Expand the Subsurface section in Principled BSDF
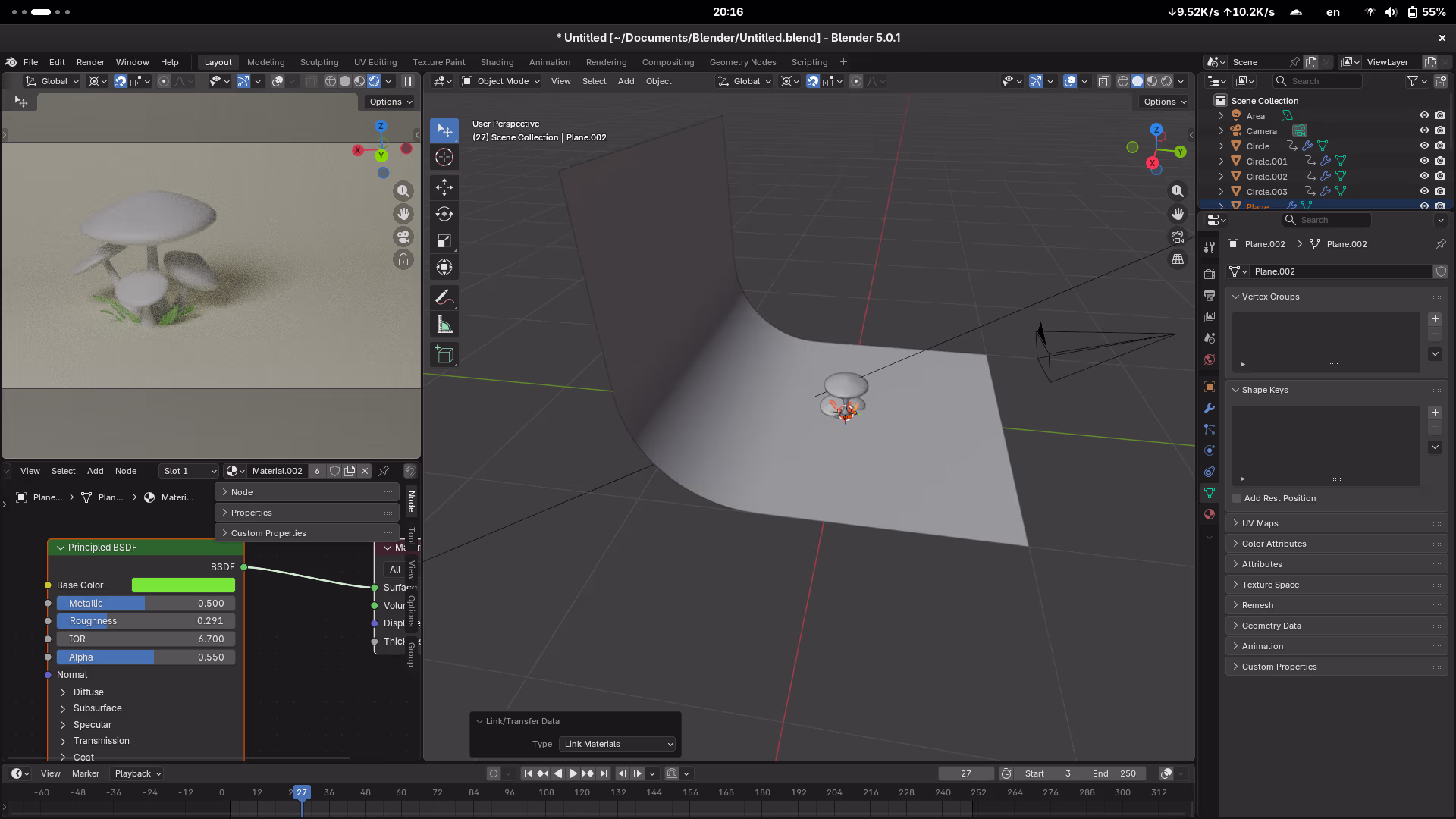 point(97,708)
